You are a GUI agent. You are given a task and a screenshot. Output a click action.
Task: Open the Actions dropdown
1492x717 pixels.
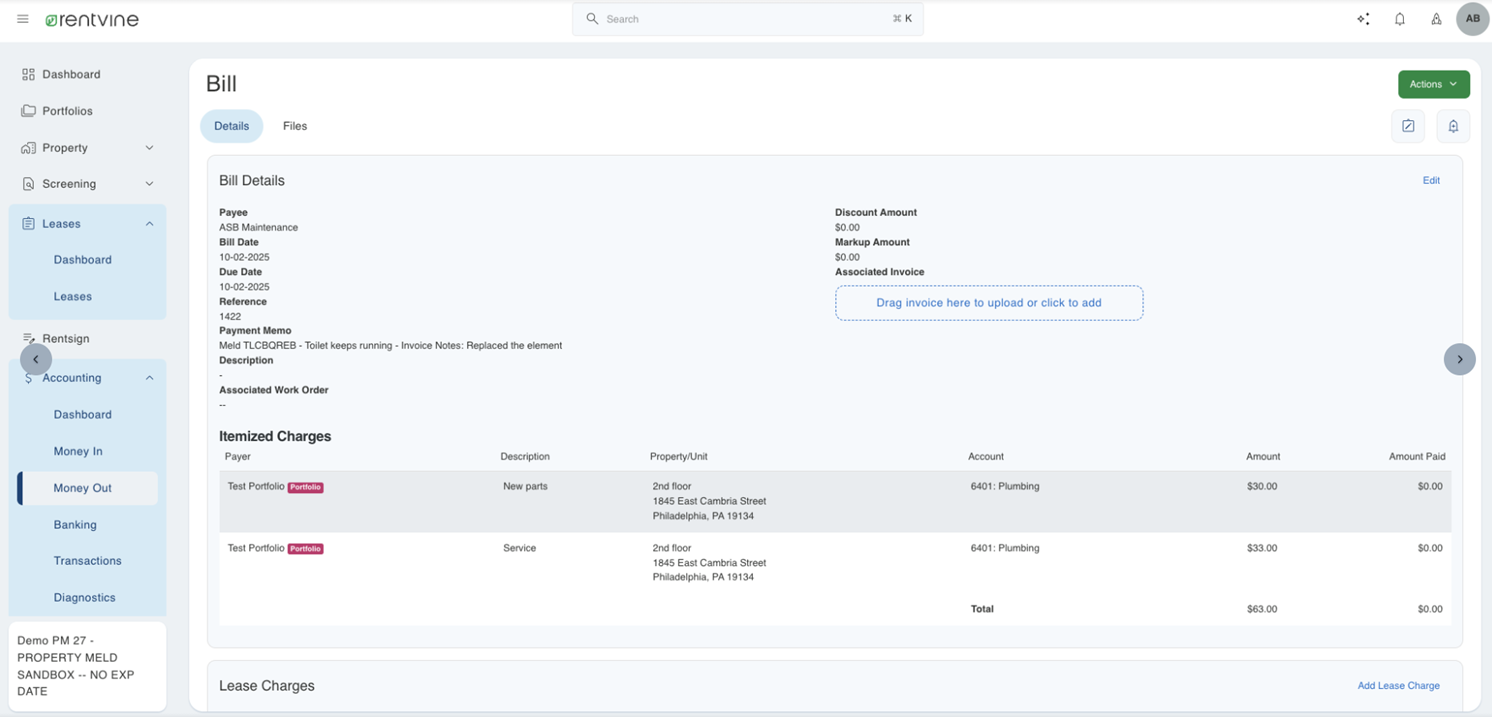point(1433,84)
